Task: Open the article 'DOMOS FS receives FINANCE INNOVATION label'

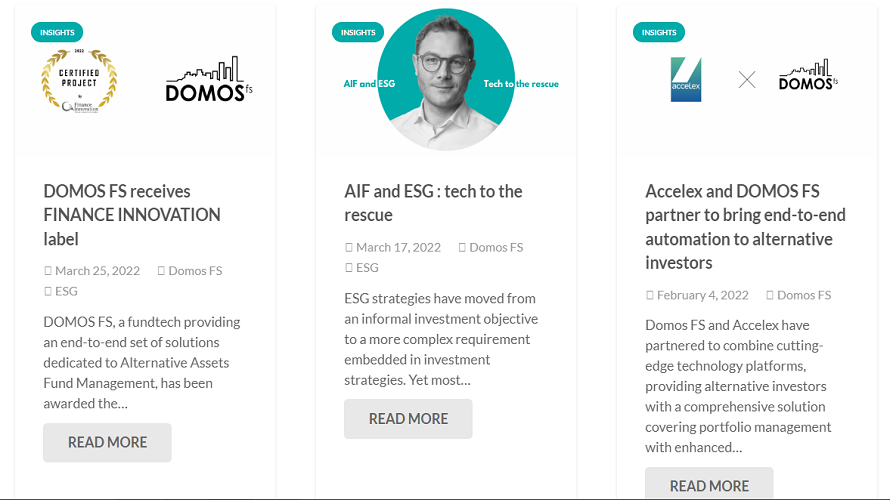Action: [x=132, y=215]
